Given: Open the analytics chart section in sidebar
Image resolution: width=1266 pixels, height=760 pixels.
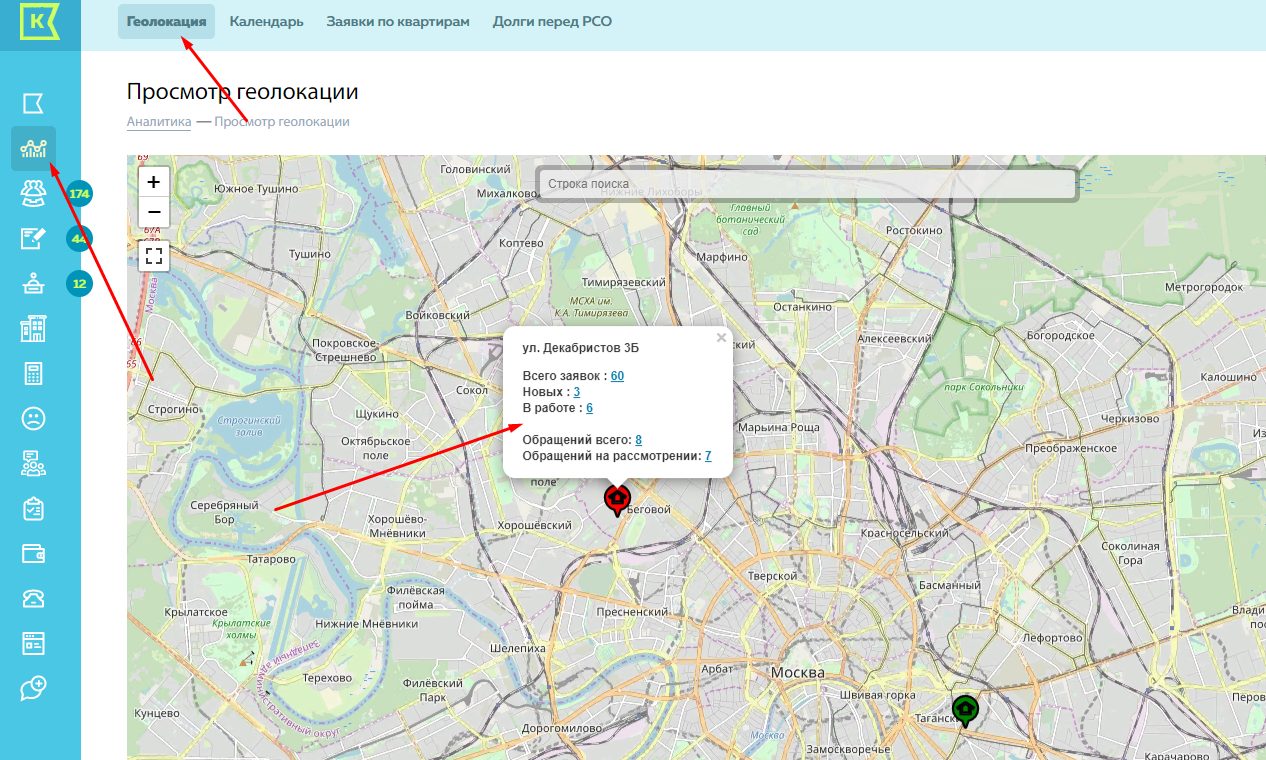Looking at the screenshot, I should pyautogui.click(x=34, y=149).
